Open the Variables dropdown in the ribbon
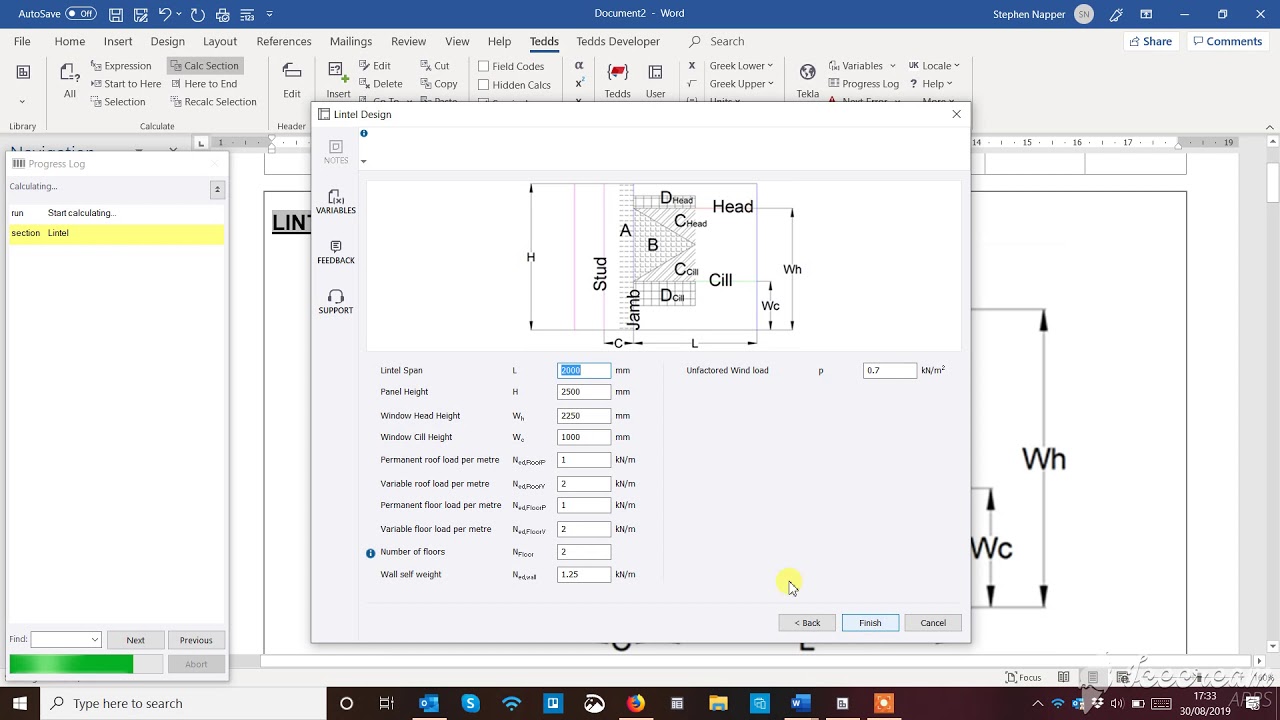Viewport: 1280px width, 720px height. [x=861, y=66]
